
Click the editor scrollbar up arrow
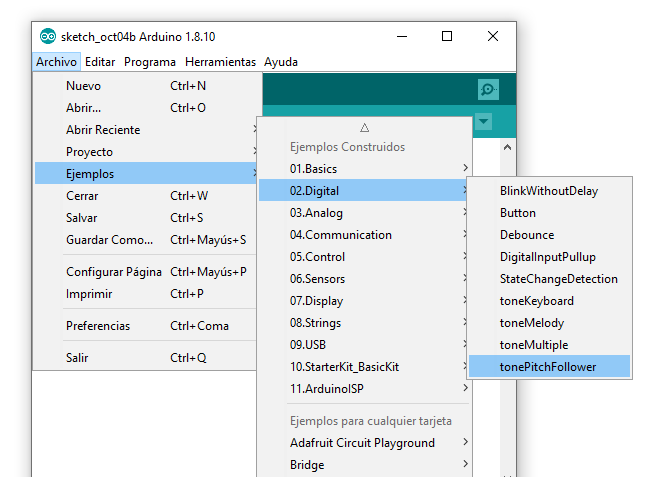[x=507, y=147]
